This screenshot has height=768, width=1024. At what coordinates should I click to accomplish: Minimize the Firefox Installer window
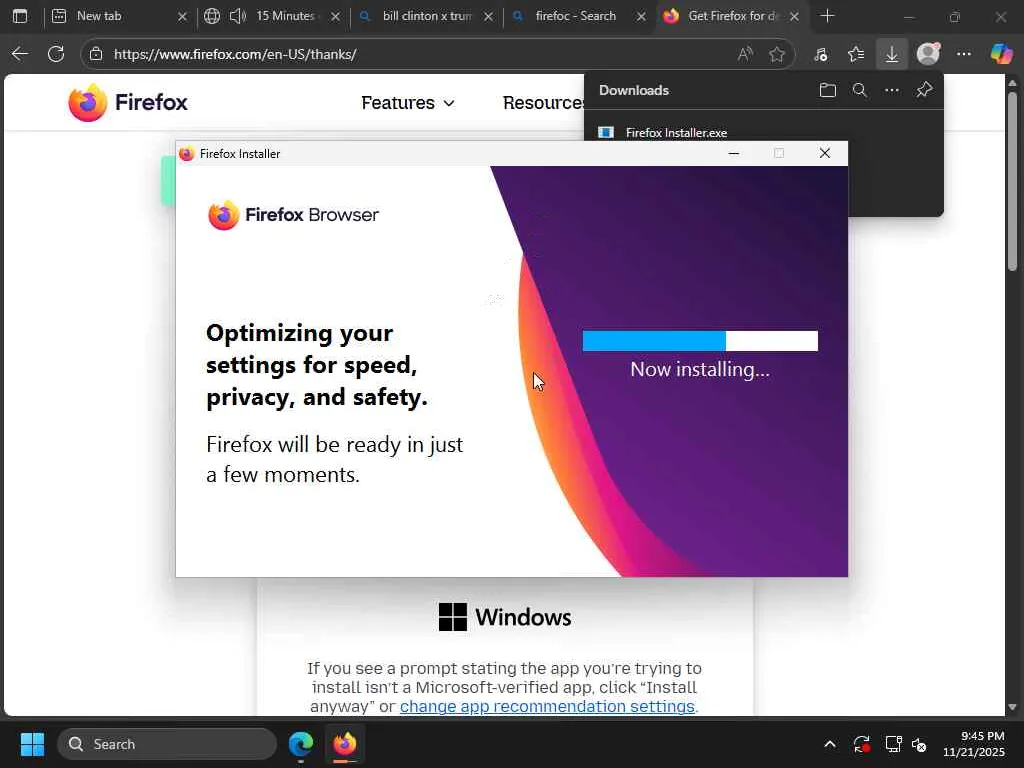pos(734,153)
